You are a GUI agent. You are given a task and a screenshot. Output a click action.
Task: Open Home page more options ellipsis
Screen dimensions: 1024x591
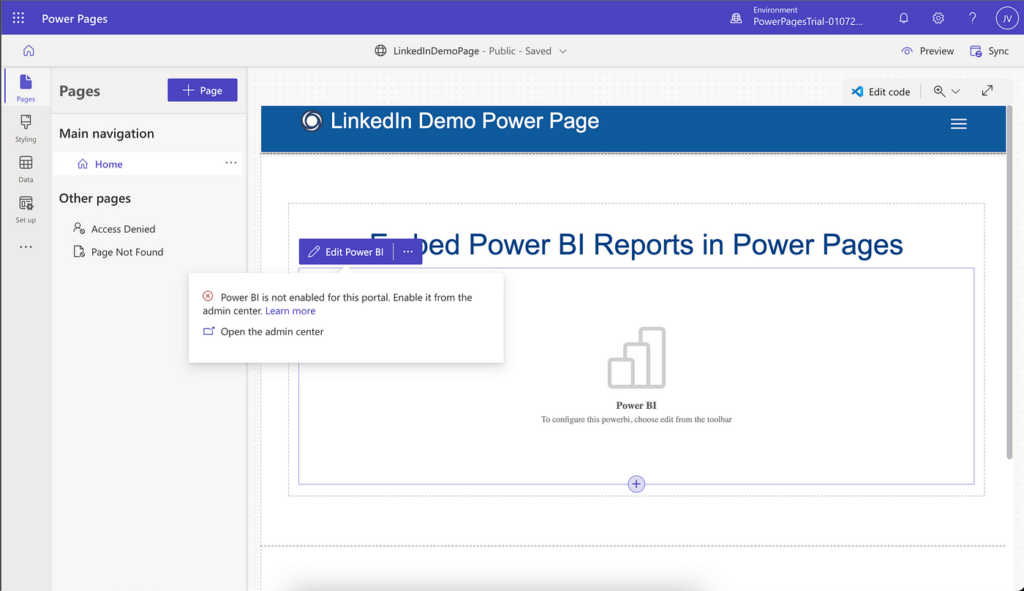(x=231, y=163)
